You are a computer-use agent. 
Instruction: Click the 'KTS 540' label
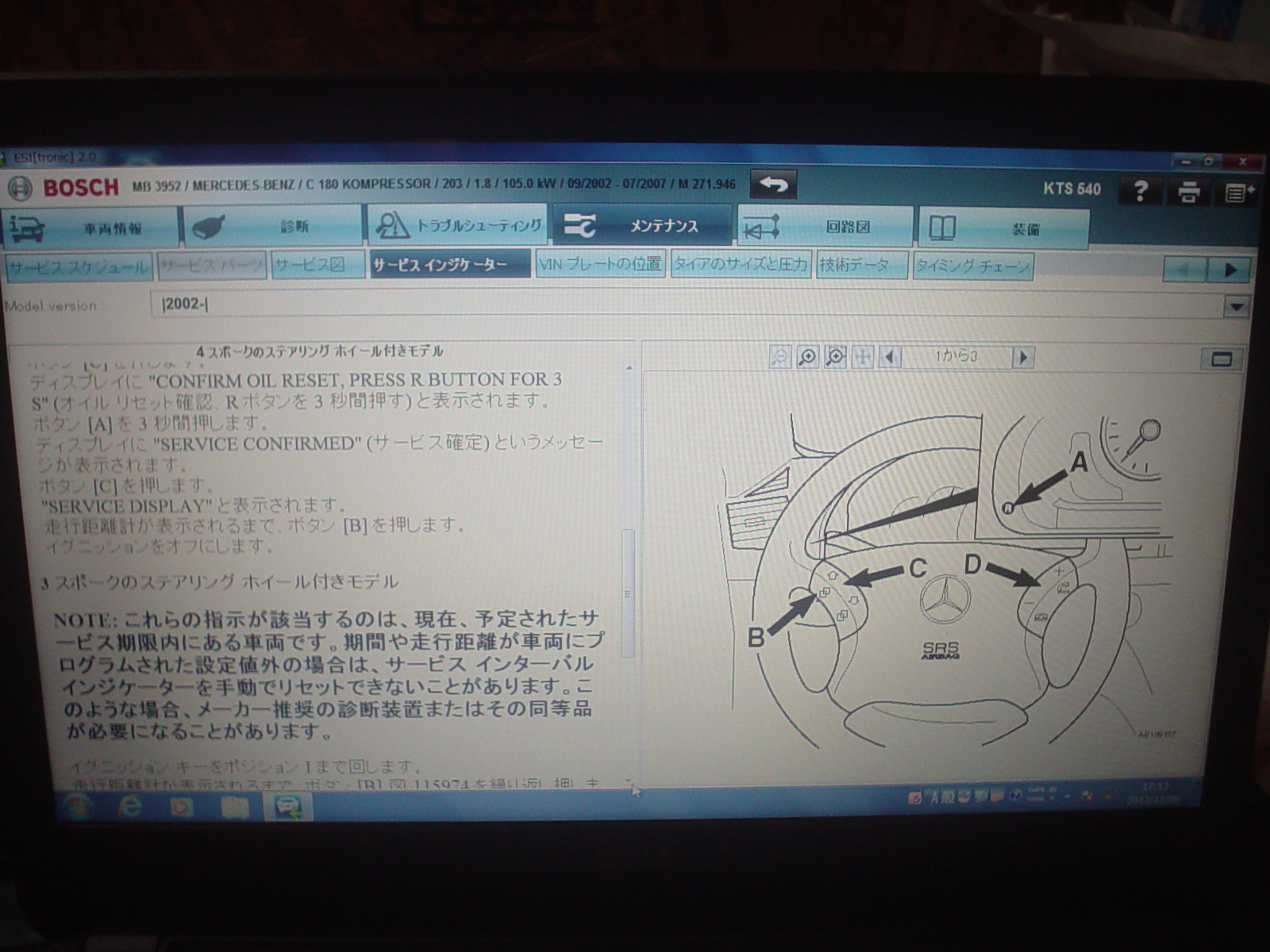[x=1072, y=189]
